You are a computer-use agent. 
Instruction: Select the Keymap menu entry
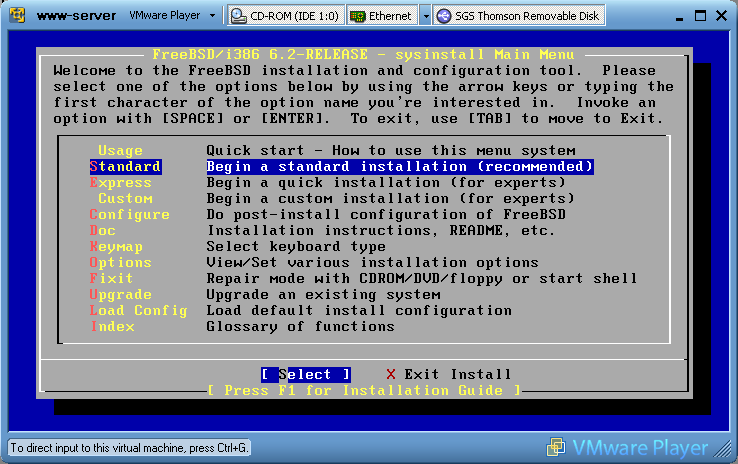[x=116, y=247]
